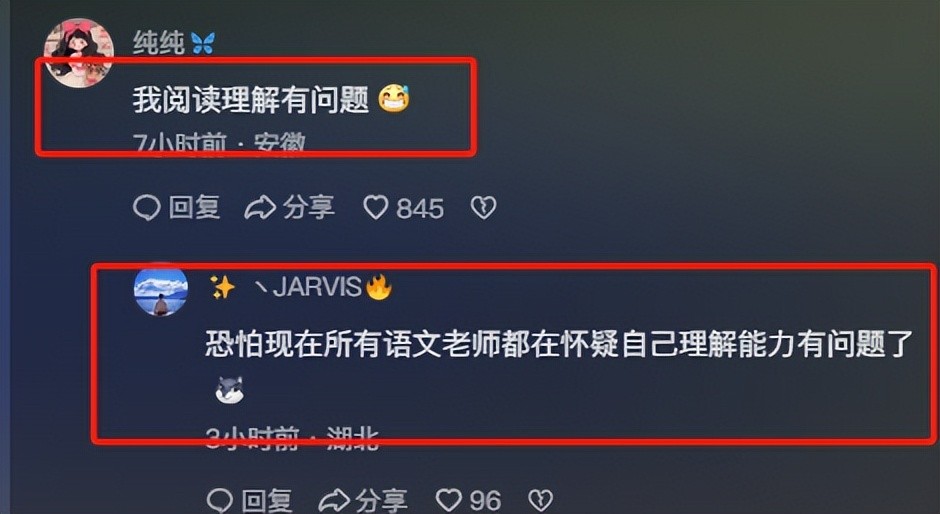
Task: Click the reply bubble icon under 纯纯's comment
Action: pyautogui.click(x=146, y=209)
